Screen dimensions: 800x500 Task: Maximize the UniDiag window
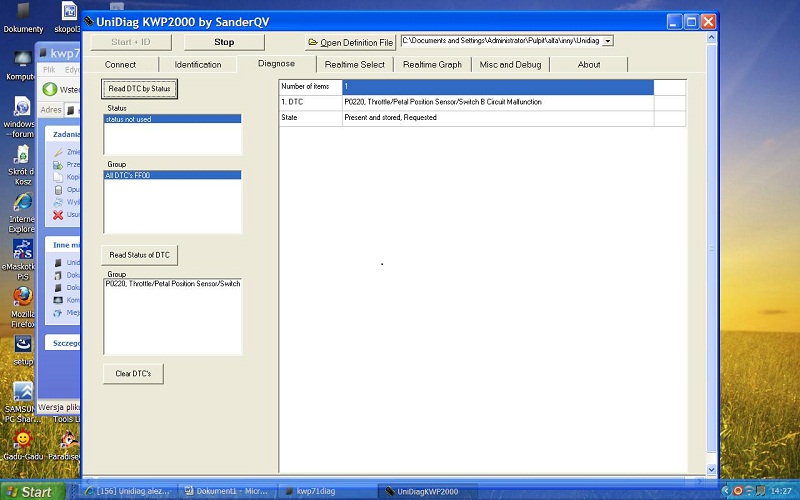691,22
